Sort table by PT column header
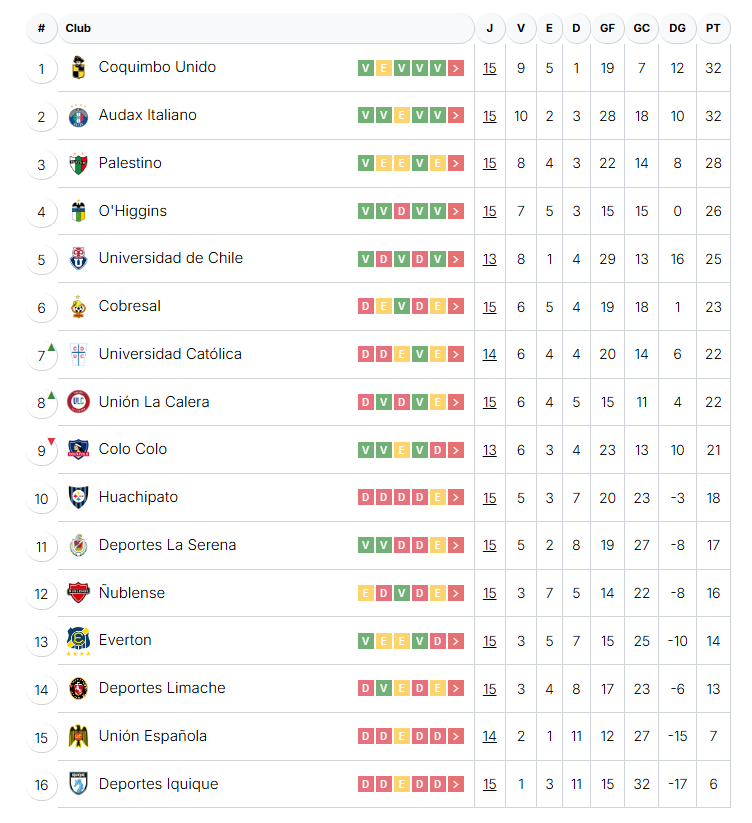Image resolution: width=752 pixels, height=823 pixels. coord(713,28)
